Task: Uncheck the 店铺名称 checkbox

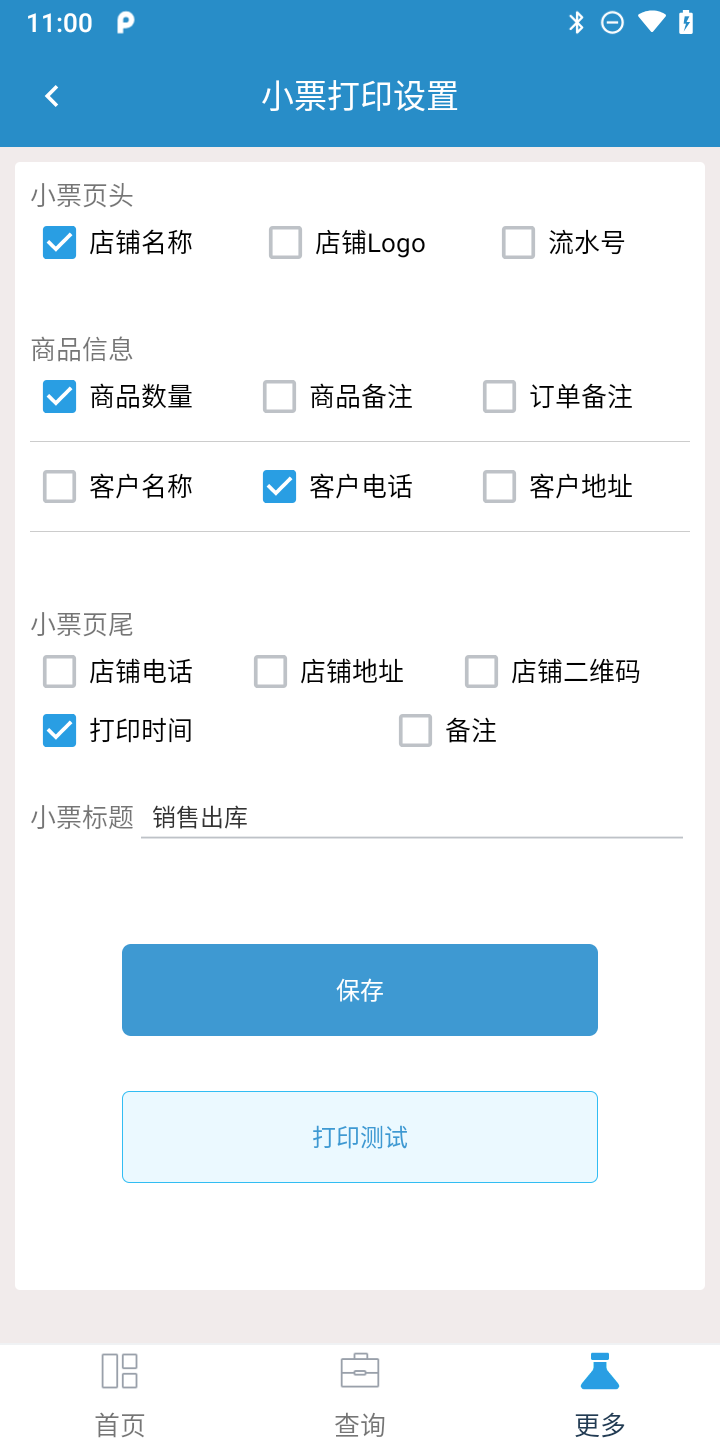Action: click(x=60, y=243)
